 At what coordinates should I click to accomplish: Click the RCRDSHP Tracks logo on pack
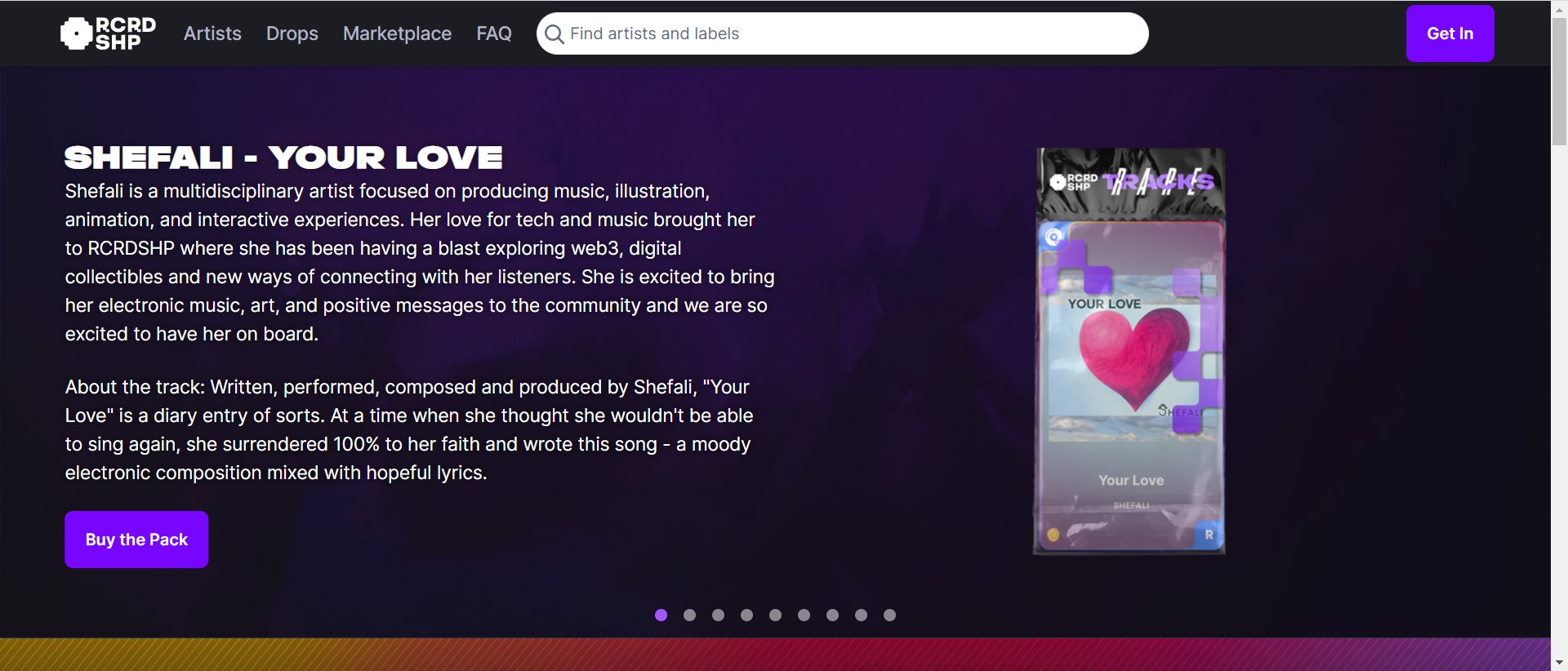coord(1132,181)
